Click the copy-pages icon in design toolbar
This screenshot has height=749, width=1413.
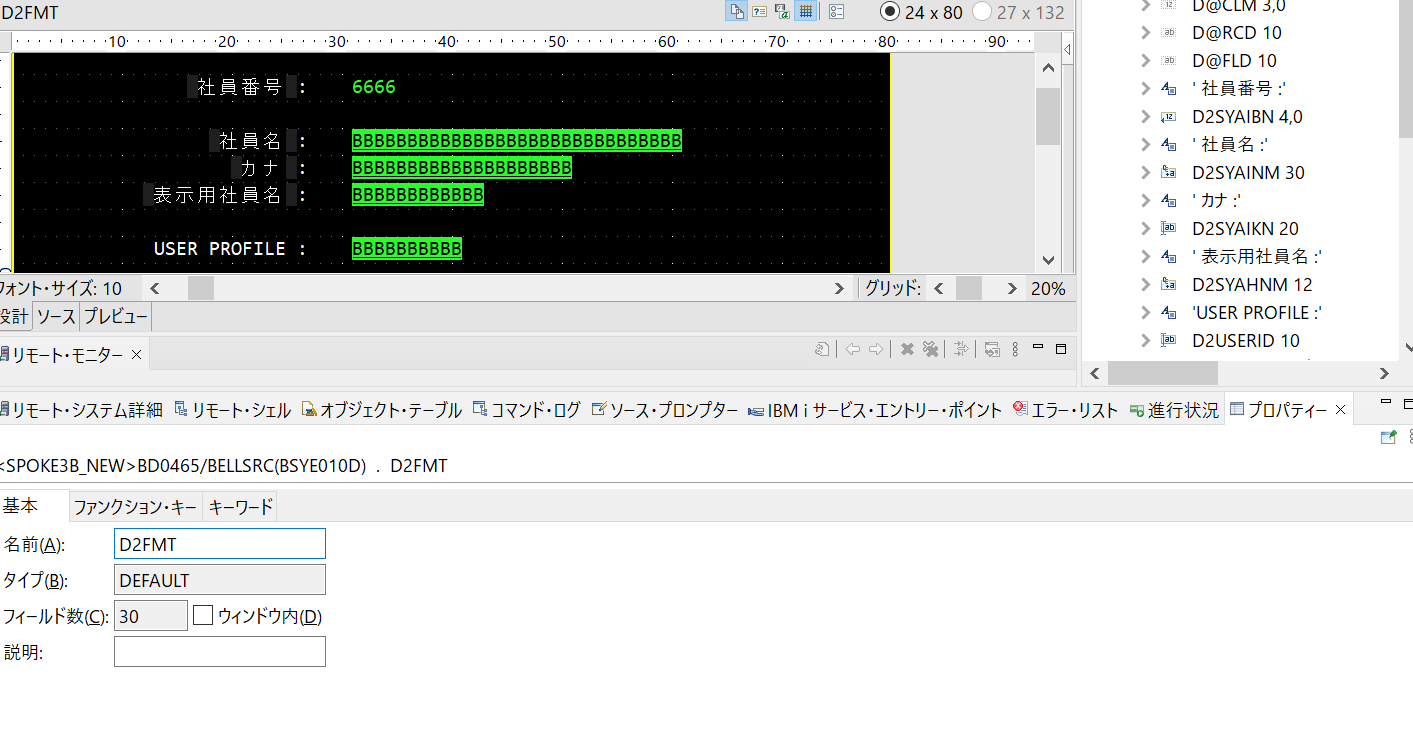click(x=737, y=12)
